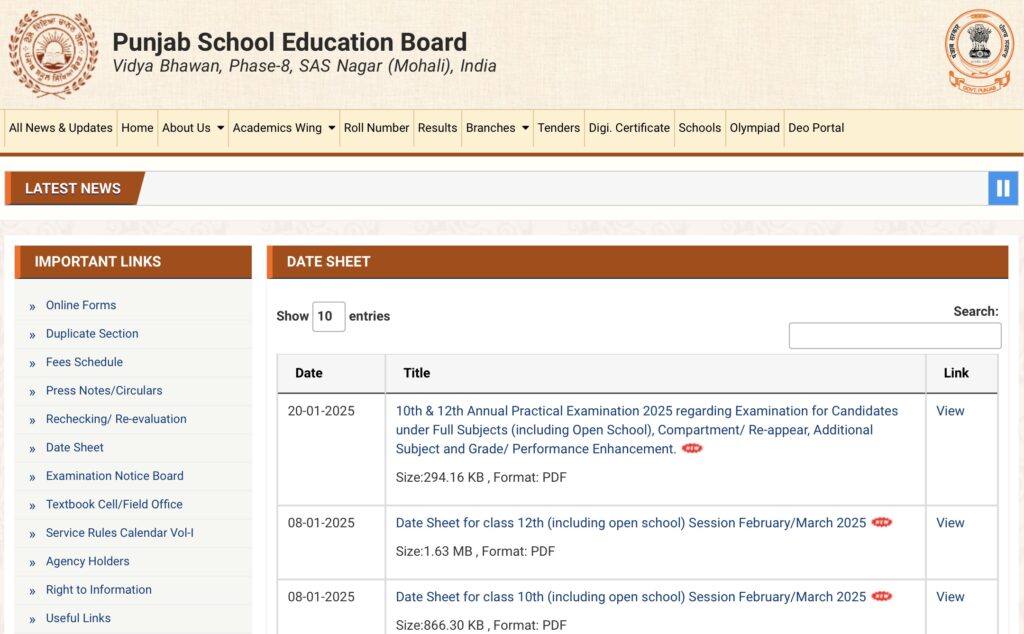Open Date Sheet for class 10th title

click(631, 597)
